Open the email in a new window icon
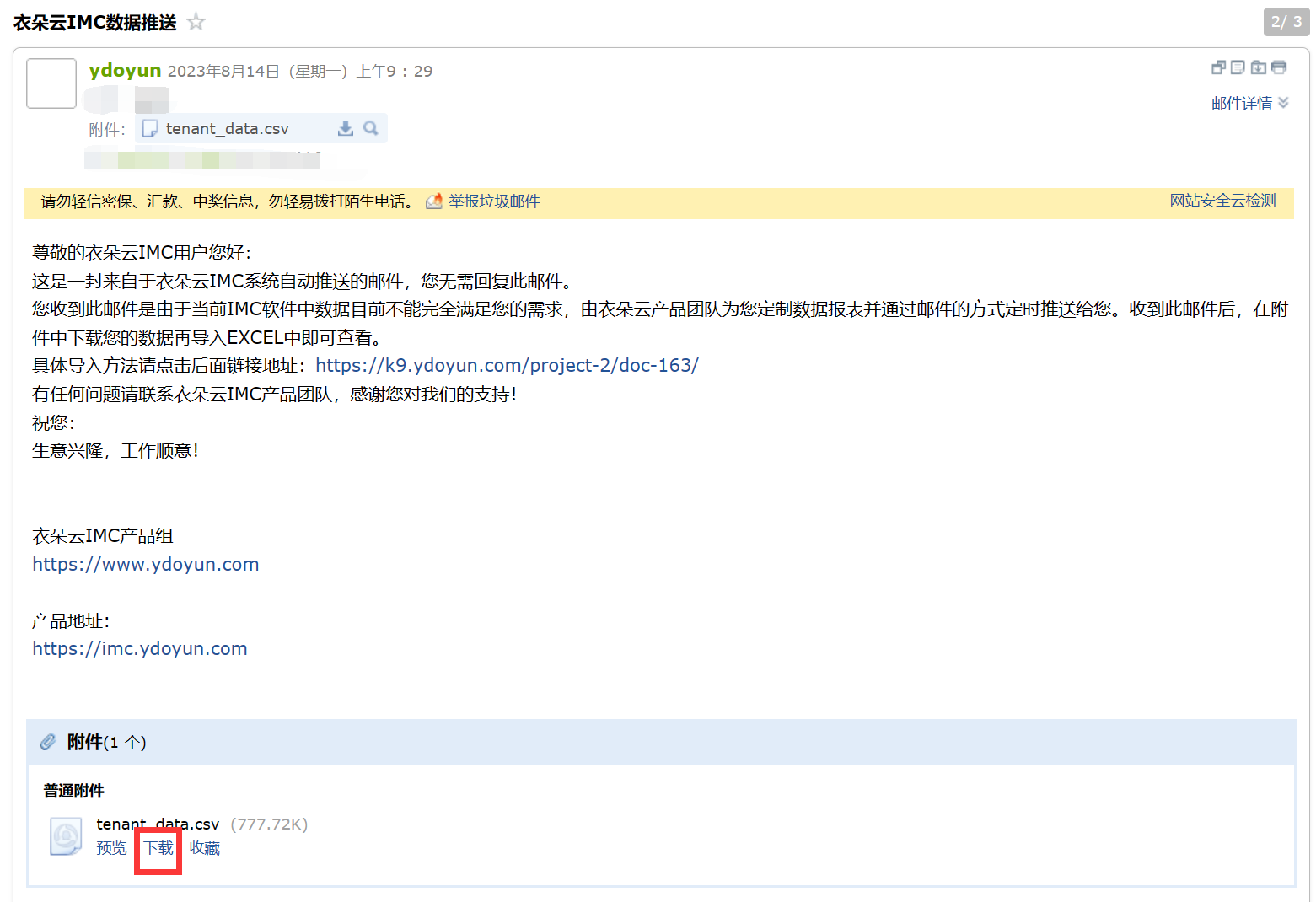The height and width of the screenshot is (902, 1316). point(1218,67)
